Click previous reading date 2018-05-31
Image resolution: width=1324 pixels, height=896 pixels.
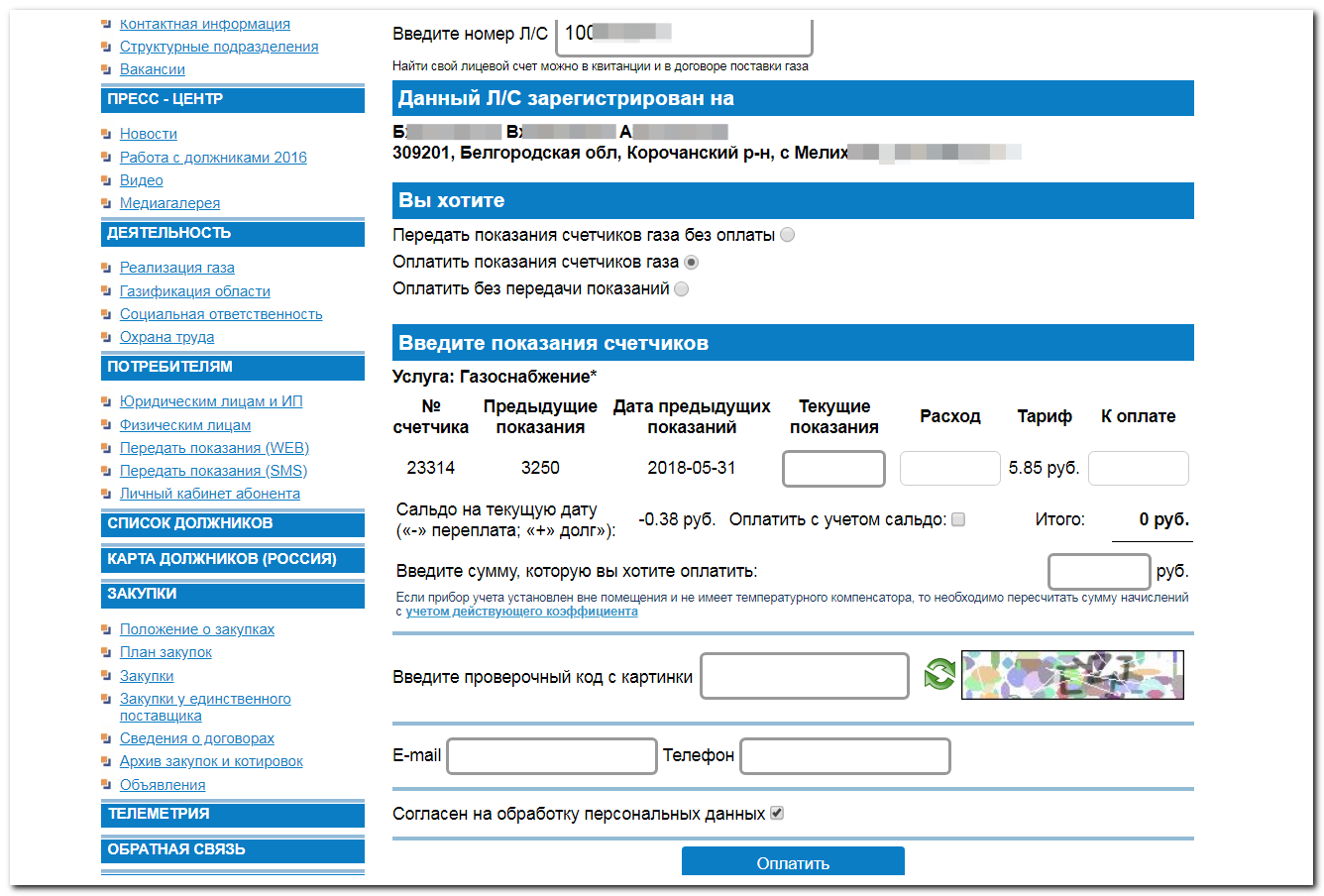[x=692, y=468]
